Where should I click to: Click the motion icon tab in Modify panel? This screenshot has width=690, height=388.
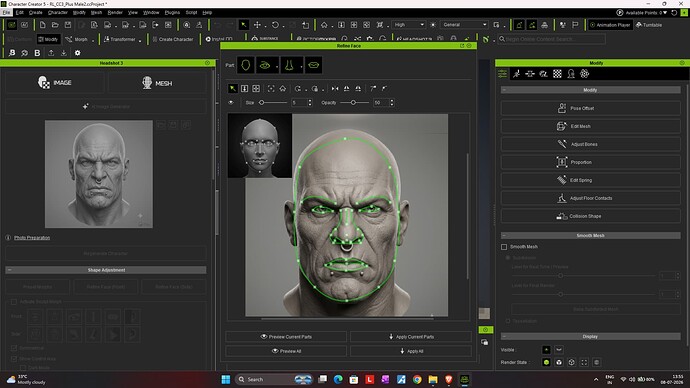[x=516, y=74]
